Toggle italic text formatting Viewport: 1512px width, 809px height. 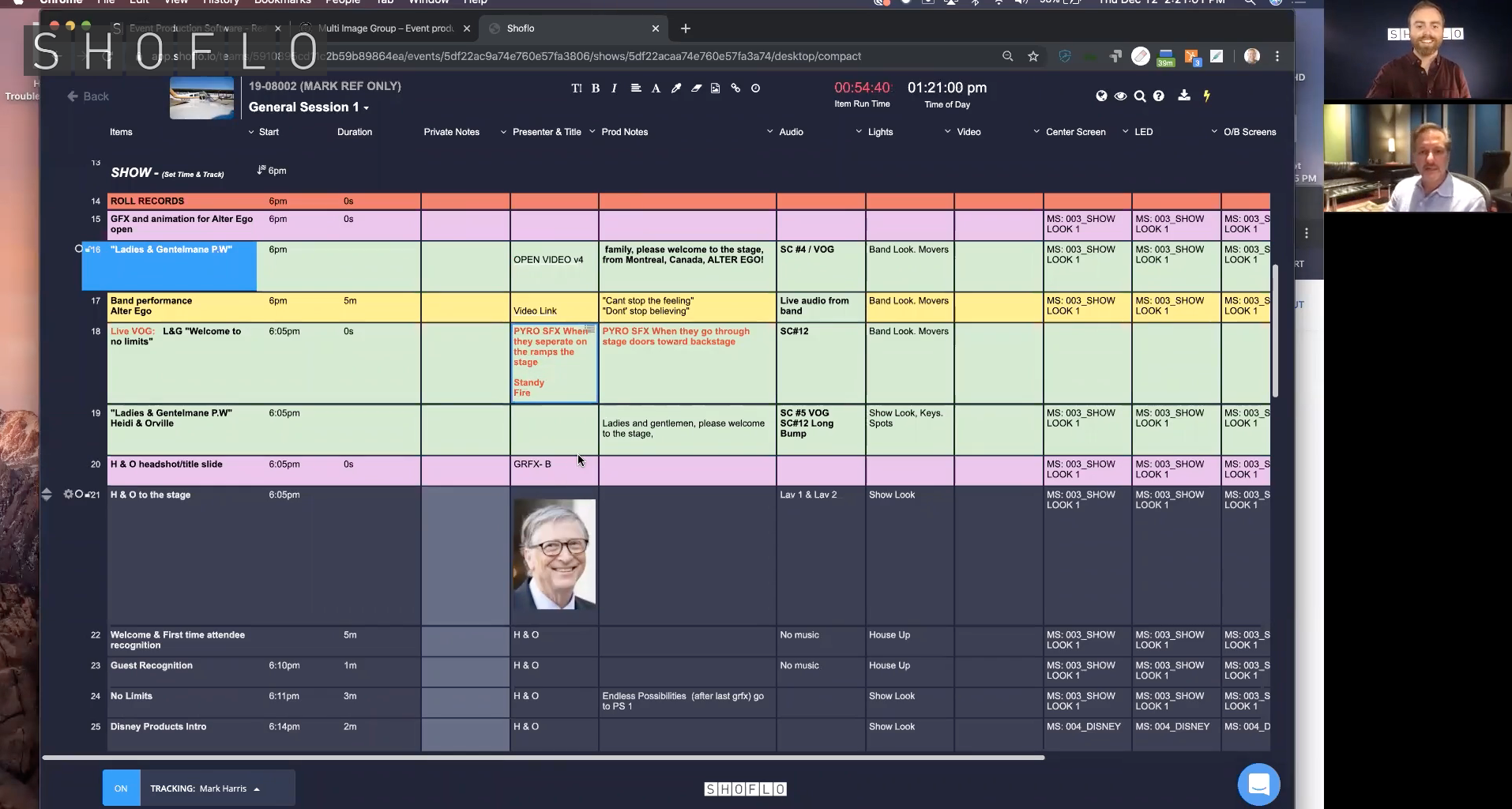click(615, 88)
